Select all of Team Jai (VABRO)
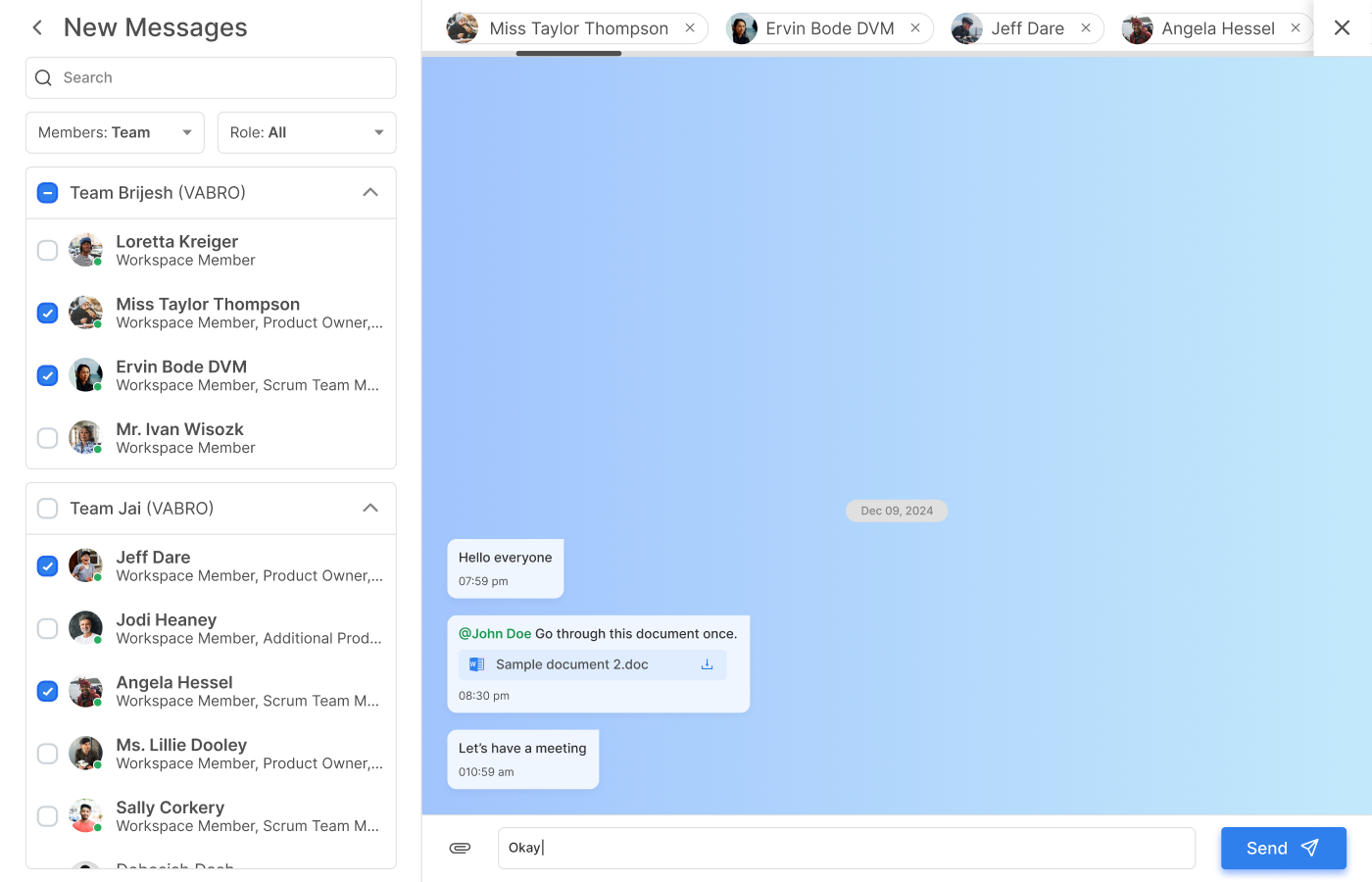 (47, 509)
